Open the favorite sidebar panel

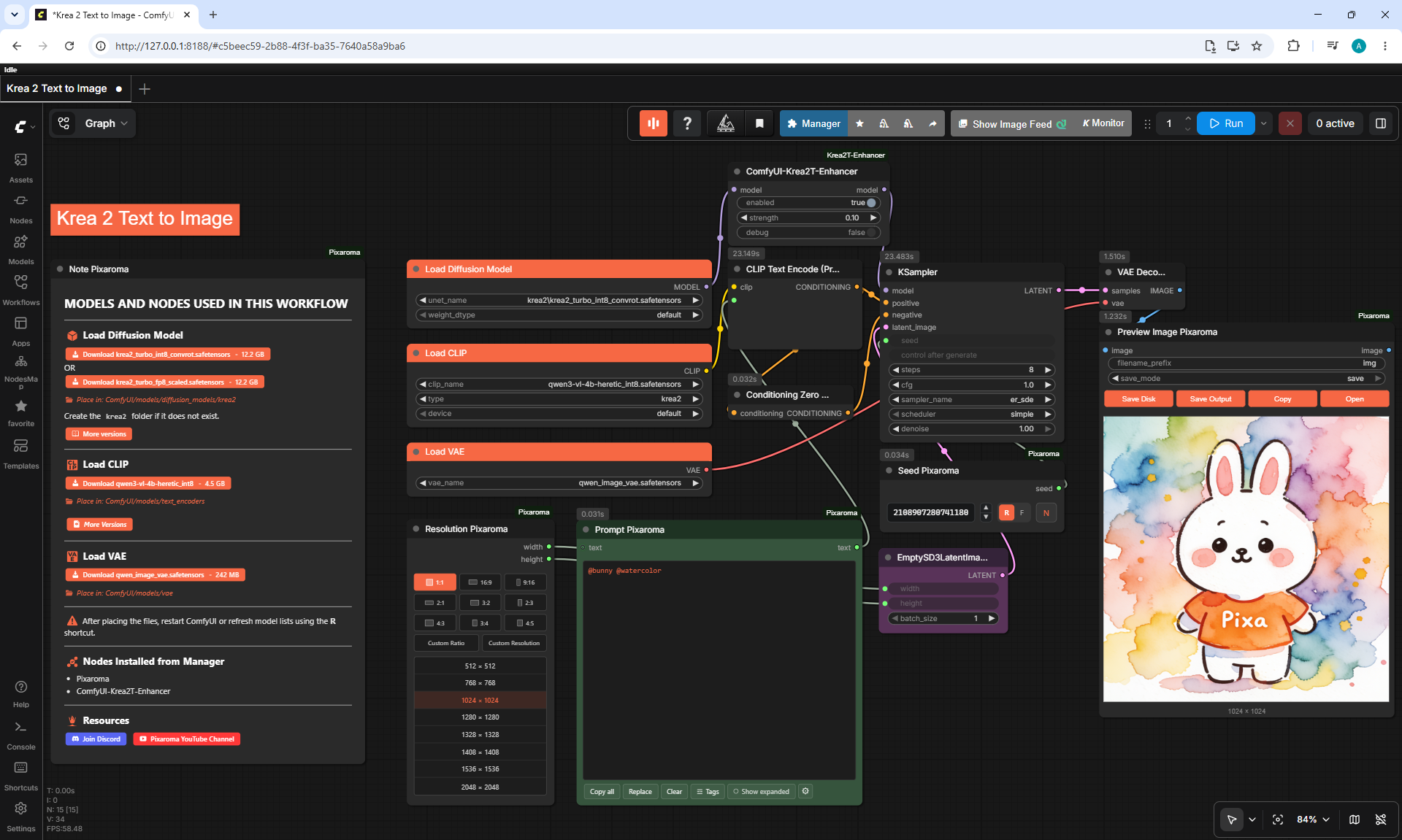coord(20,412)
